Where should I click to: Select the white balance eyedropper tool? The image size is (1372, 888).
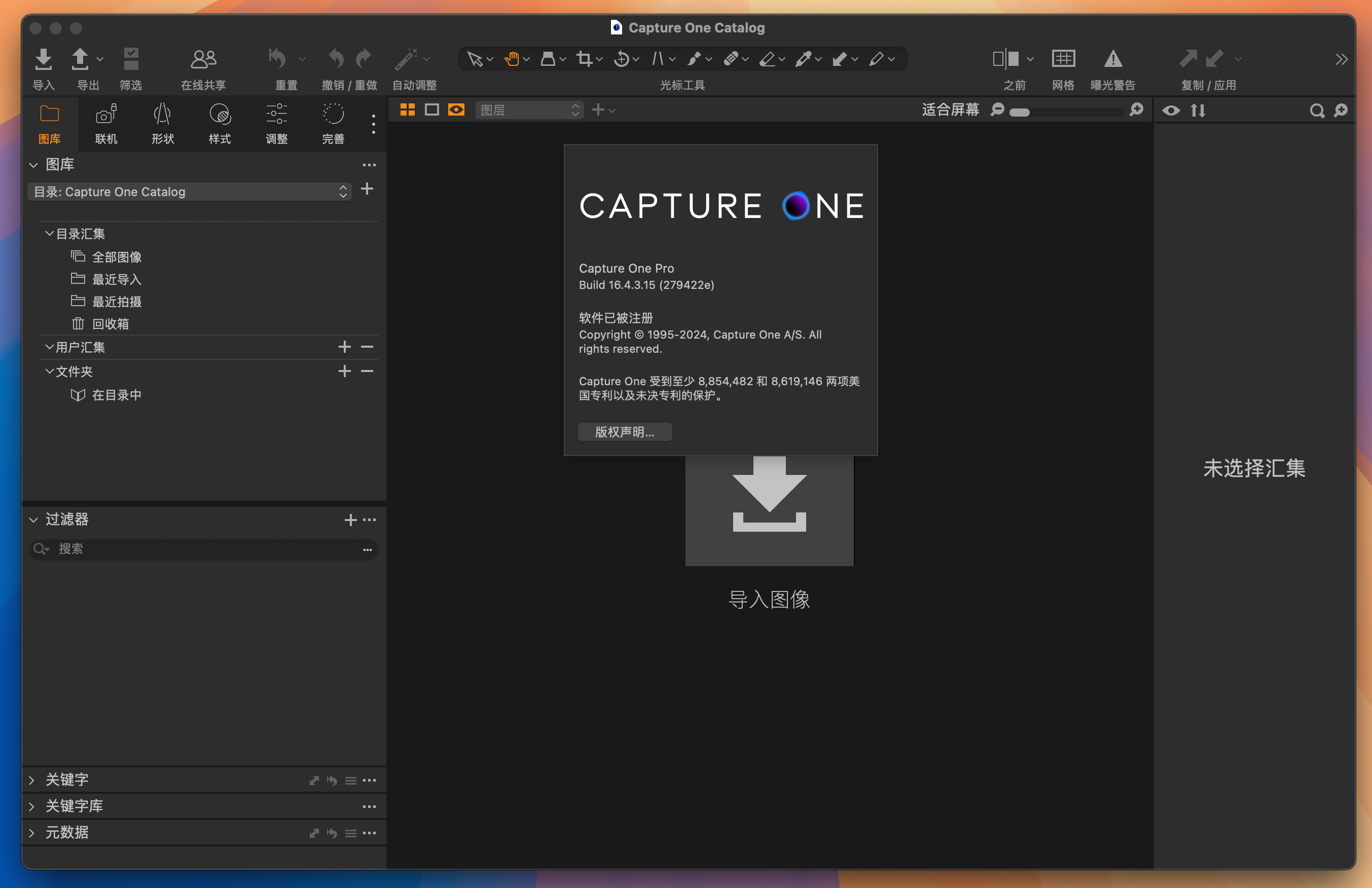click(x=803, y=59)
